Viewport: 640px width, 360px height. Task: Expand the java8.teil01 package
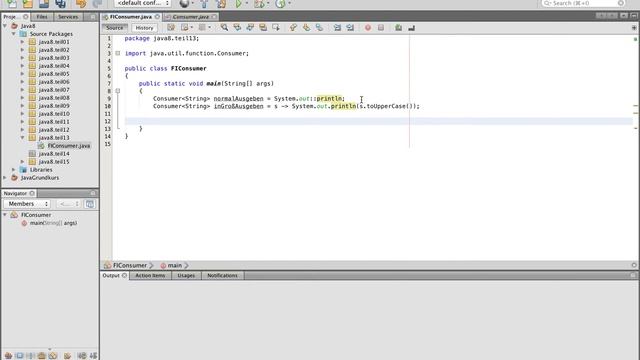tap(22, 42)
